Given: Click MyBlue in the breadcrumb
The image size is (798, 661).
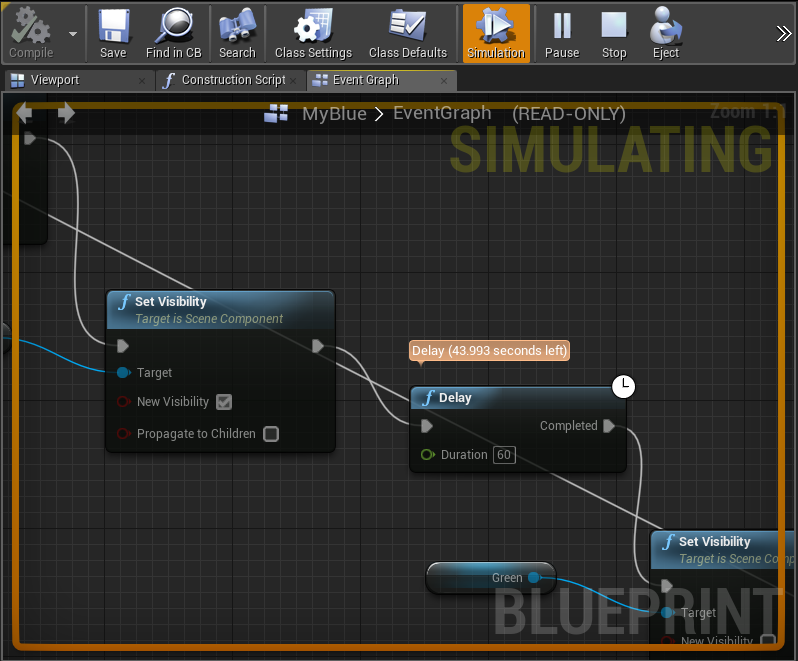Looking at the screenshot, I should pos(334,114).
